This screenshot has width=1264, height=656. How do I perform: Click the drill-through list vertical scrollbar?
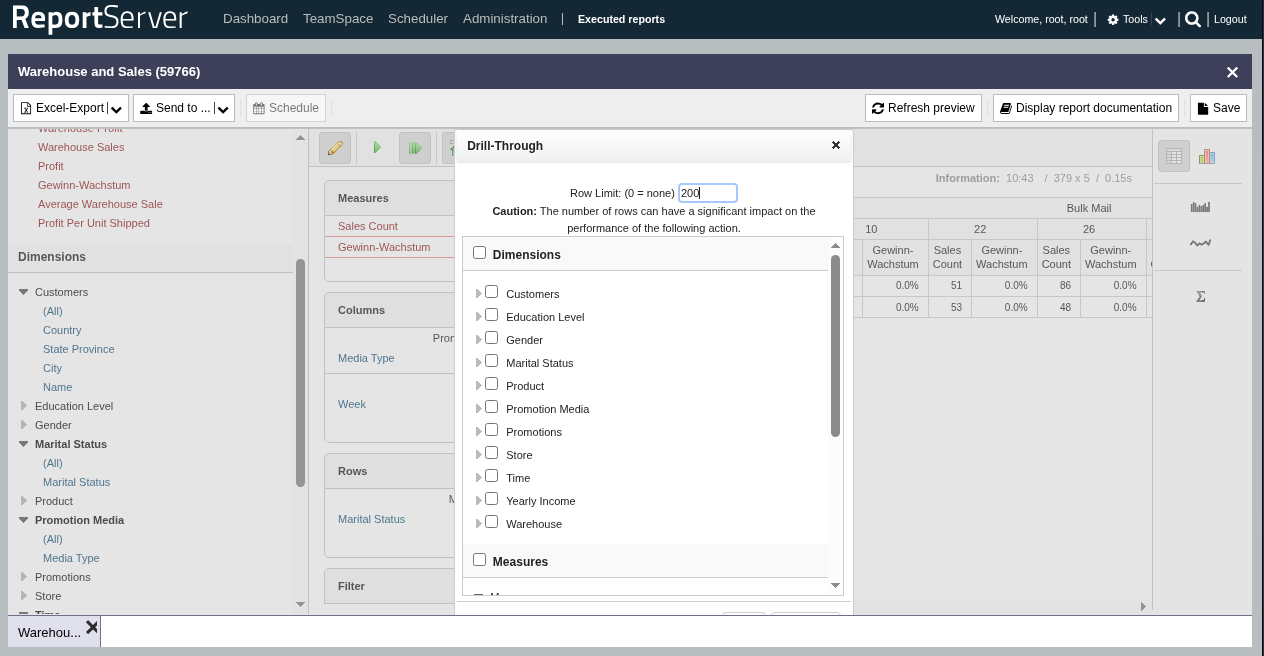click(835, 345)
